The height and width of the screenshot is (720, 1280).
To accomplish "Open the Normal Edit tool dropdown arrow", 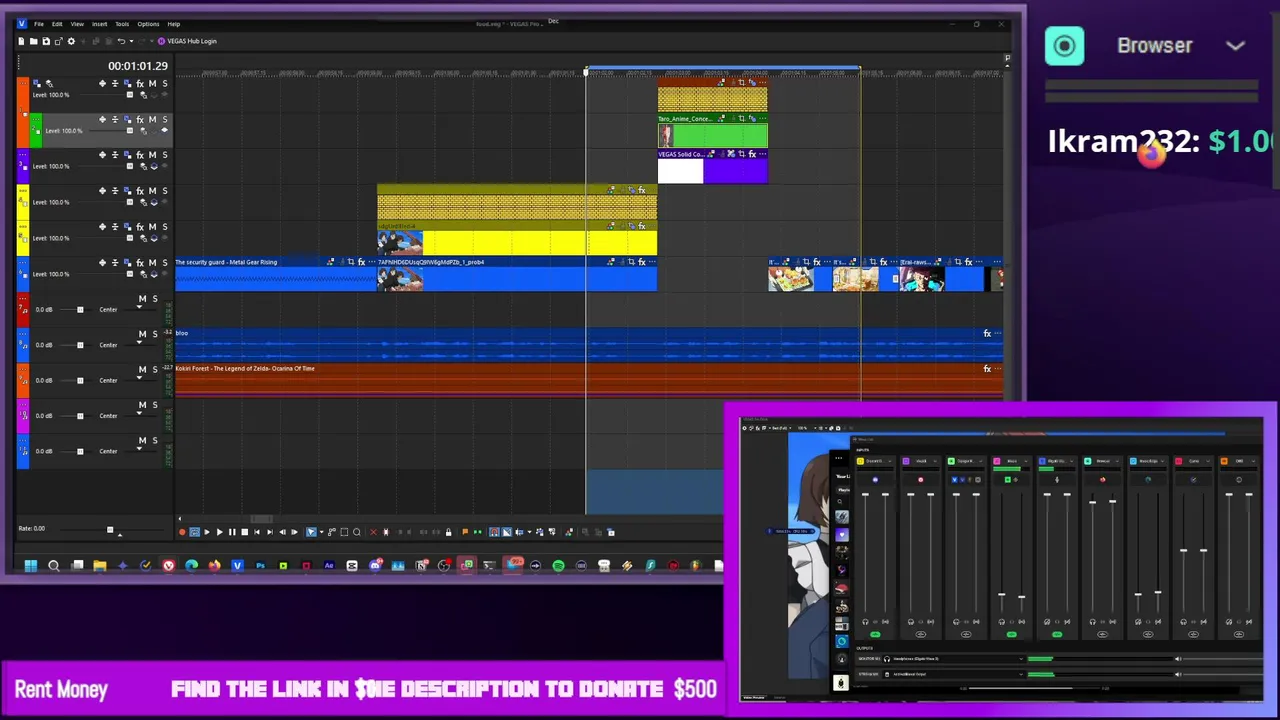I will pos(321,532).
